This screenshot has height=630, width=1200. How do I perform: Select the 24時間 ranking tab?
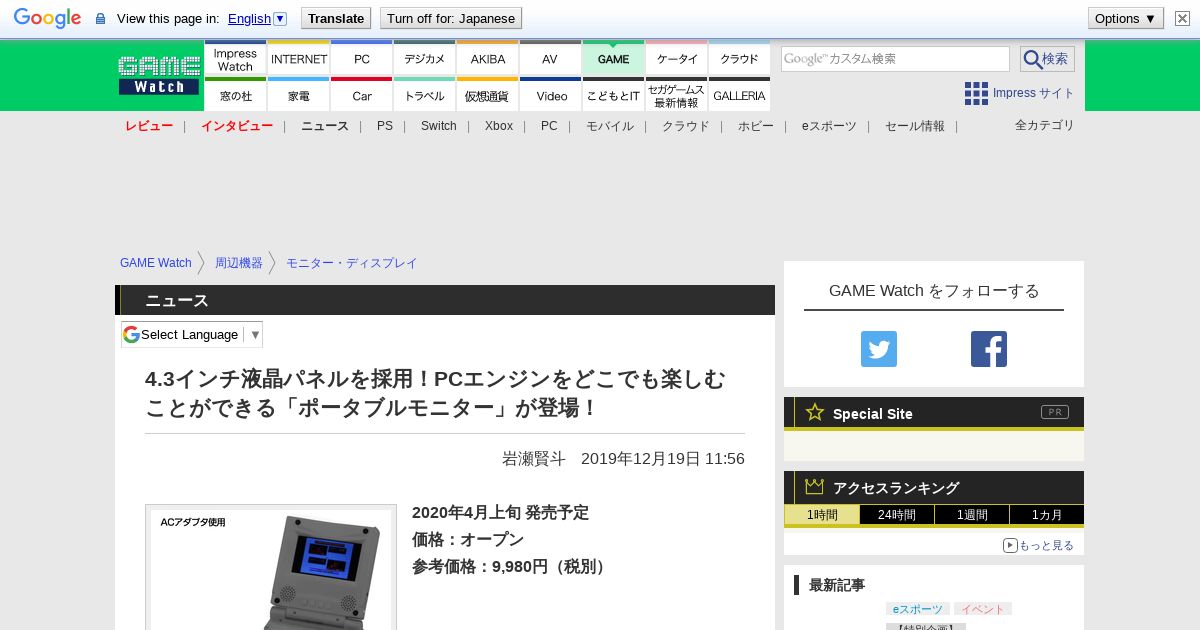pos(897,515)
